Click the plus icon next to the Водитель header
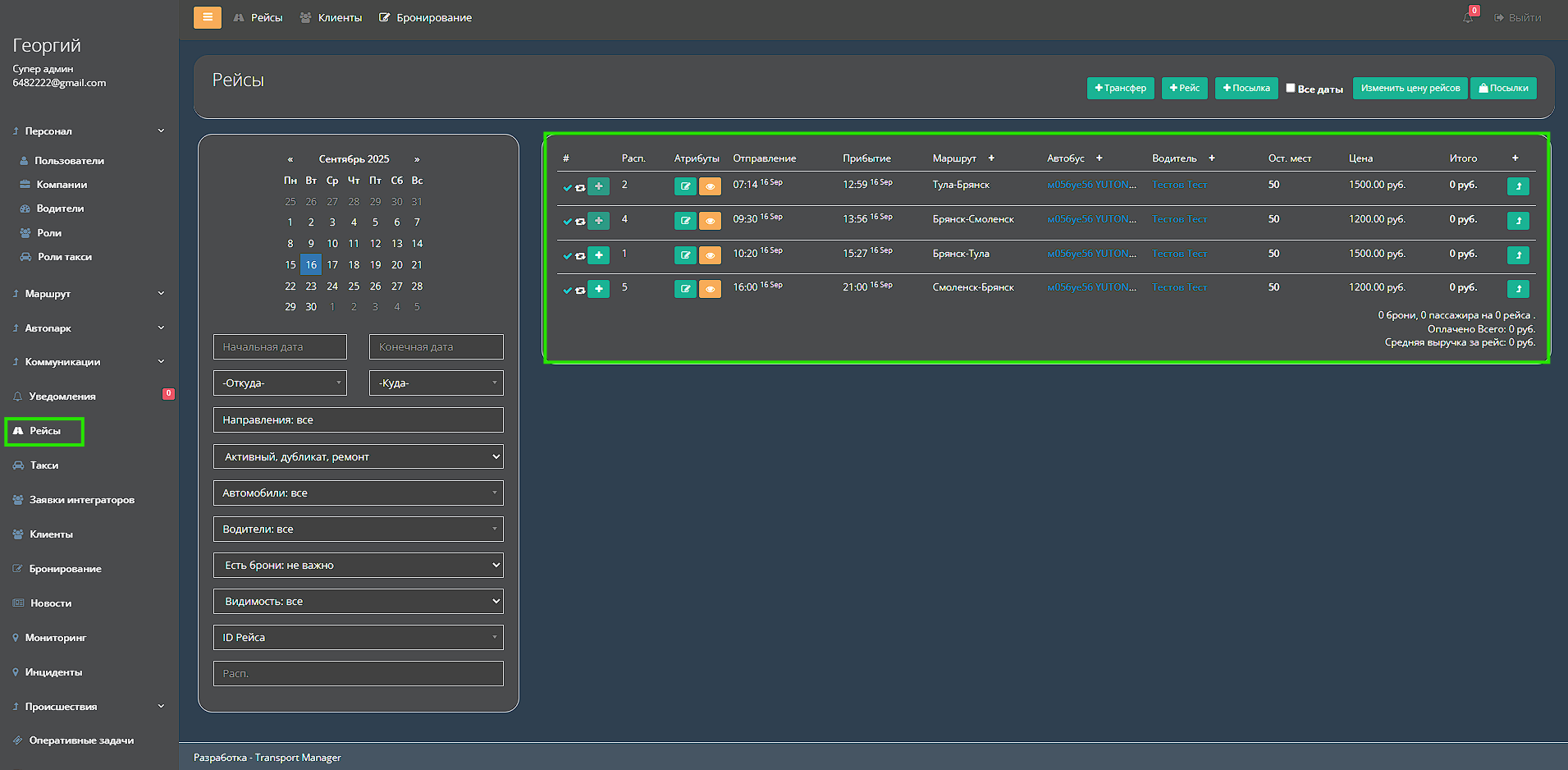 (1211, 158)
